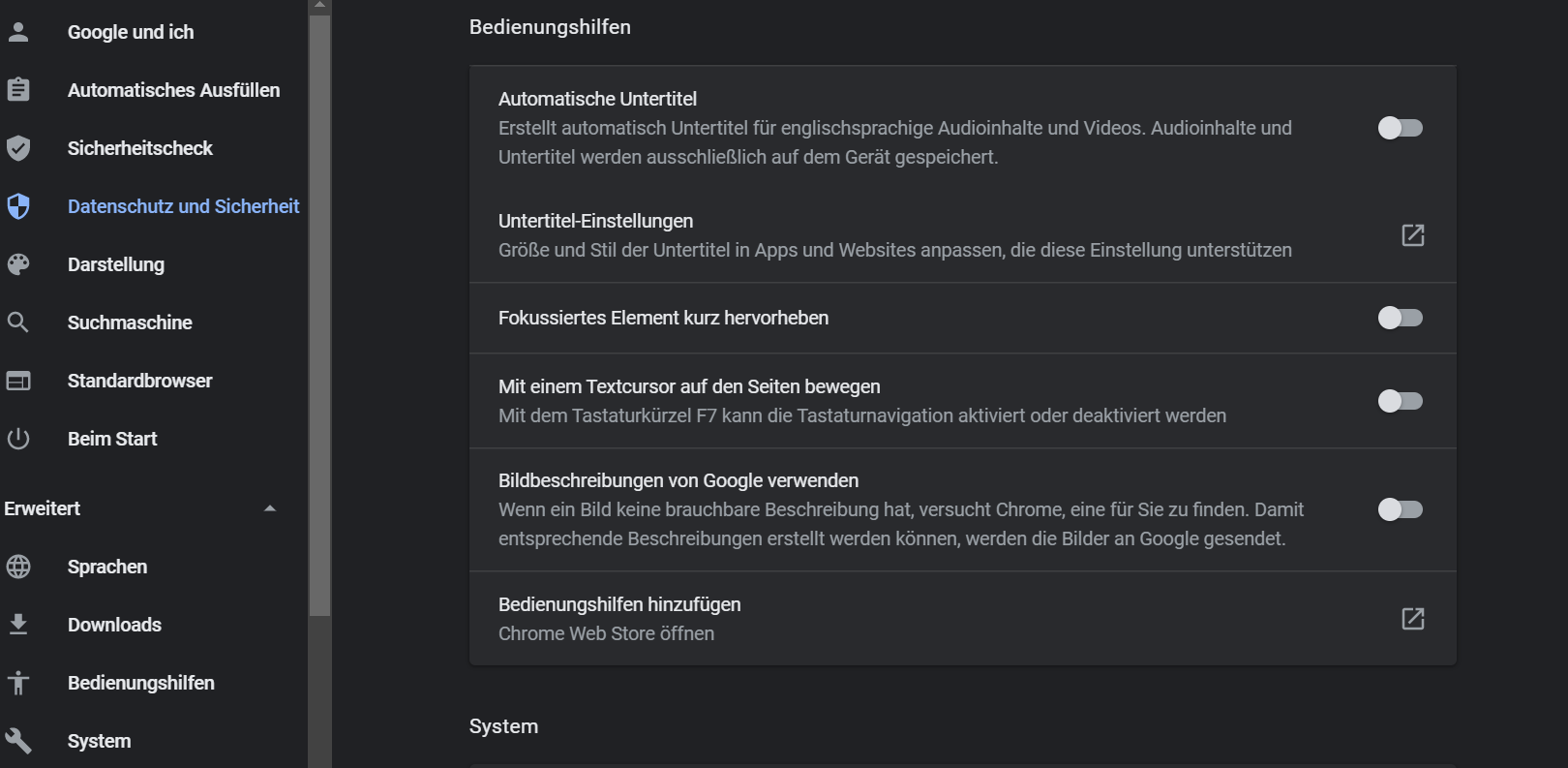Go to the Downloads settings section

tap(114, 625)
